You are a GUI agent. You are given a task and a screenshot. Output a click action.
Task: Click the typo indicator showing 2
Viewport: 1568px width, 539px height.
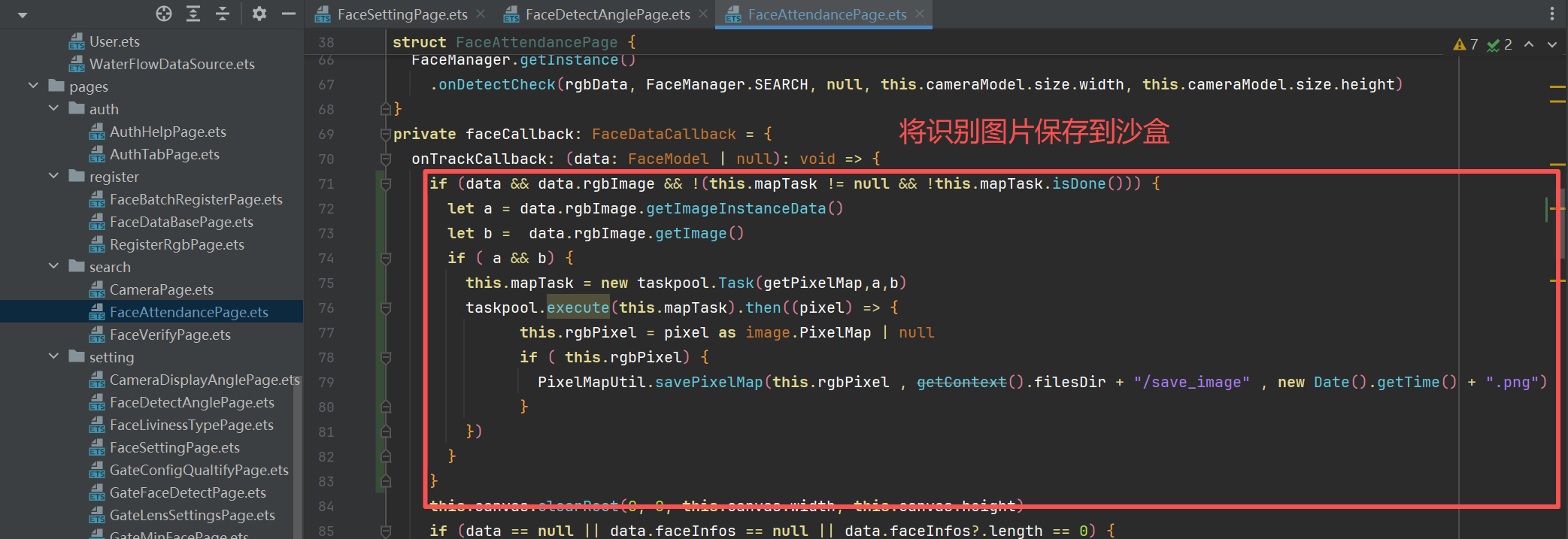1500,44
